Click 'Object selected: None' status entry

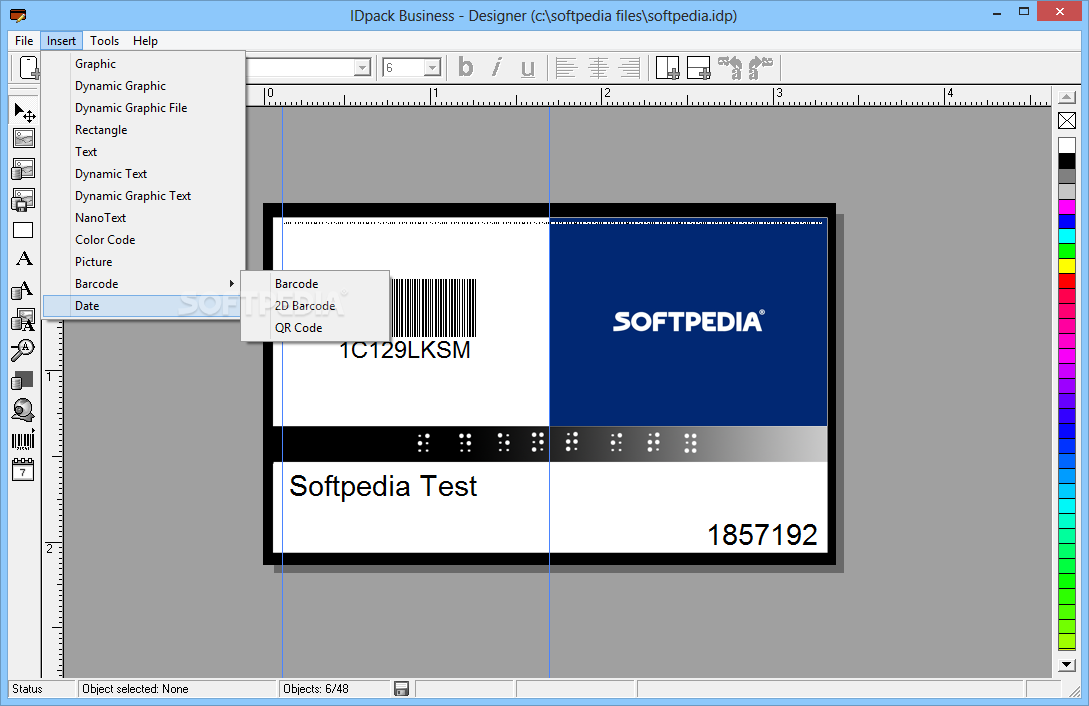[x=135, y=689]
